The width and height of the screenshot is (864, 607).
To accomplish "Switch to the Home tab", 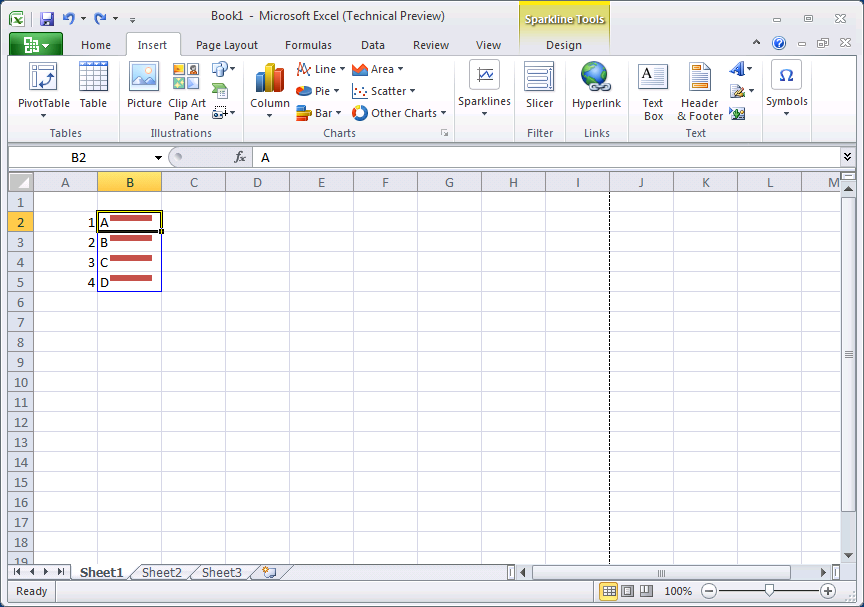I will [x=96, y=45].
